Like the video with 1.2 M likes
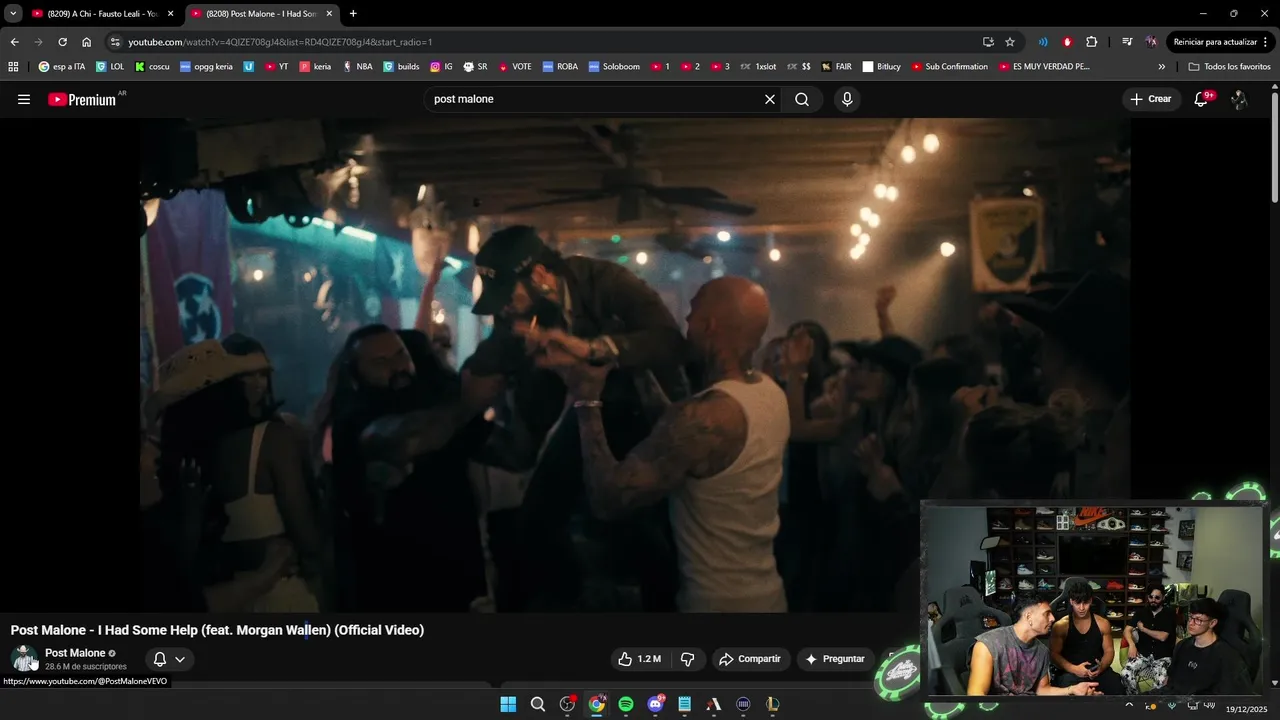 640,659
